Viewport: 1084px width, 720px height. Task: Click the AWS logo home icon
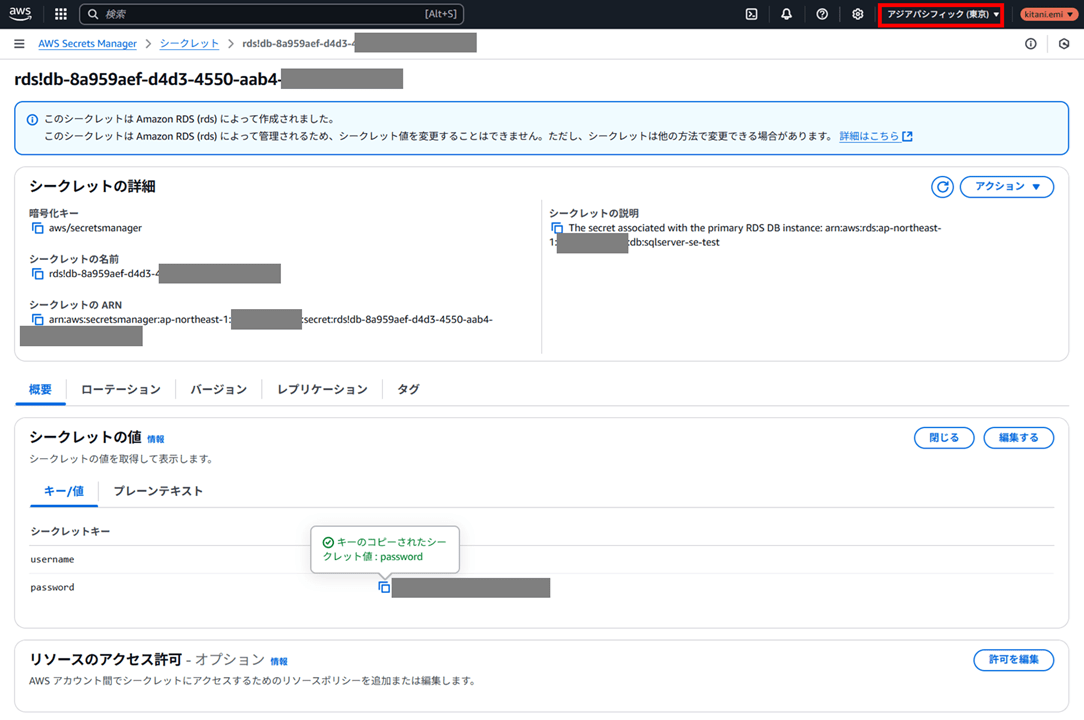[x=20, y=13]
